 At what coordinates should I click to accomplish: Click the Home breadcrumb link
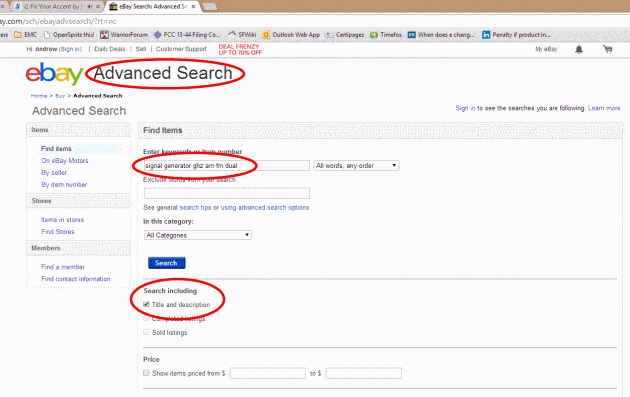pos(39,96)
